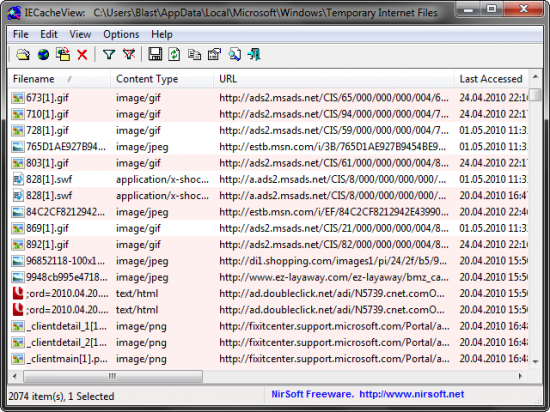Click the copy selected cache files icon
Viewport: 550px width, 412px height.
tap(63, 55)
